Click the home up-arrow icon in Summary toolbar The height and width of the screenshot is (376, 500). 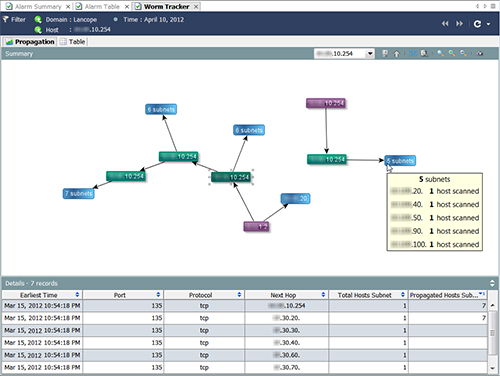pyautogui.click(x=396, y=53)
